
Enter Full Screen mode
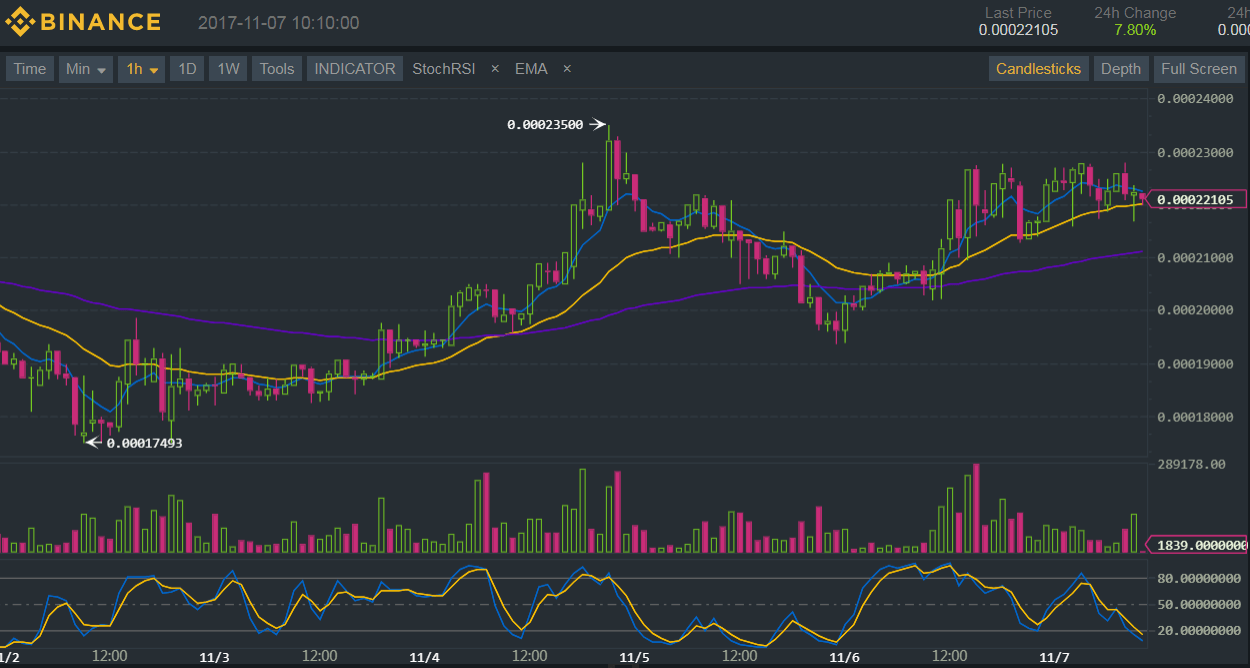1198,69
